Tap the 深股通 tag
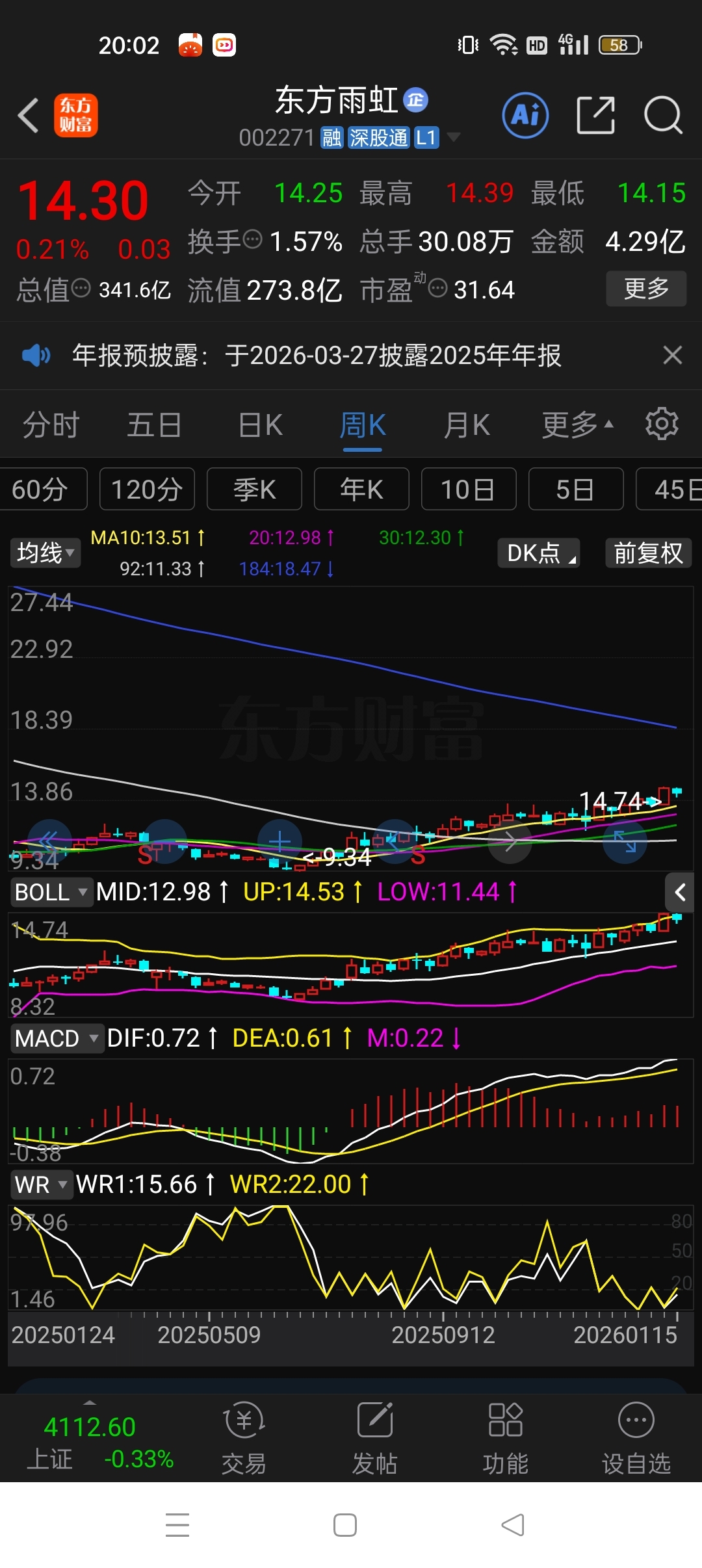 [x=378, y=137]
